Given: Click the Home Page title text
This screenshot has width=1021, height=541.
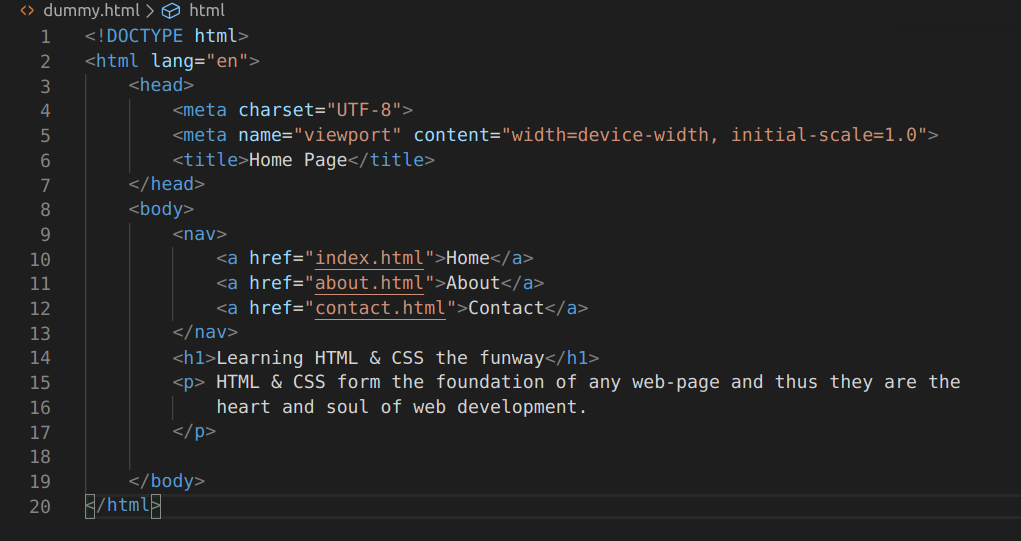Looking at the screenshot, I should click(x=298, y=160).
